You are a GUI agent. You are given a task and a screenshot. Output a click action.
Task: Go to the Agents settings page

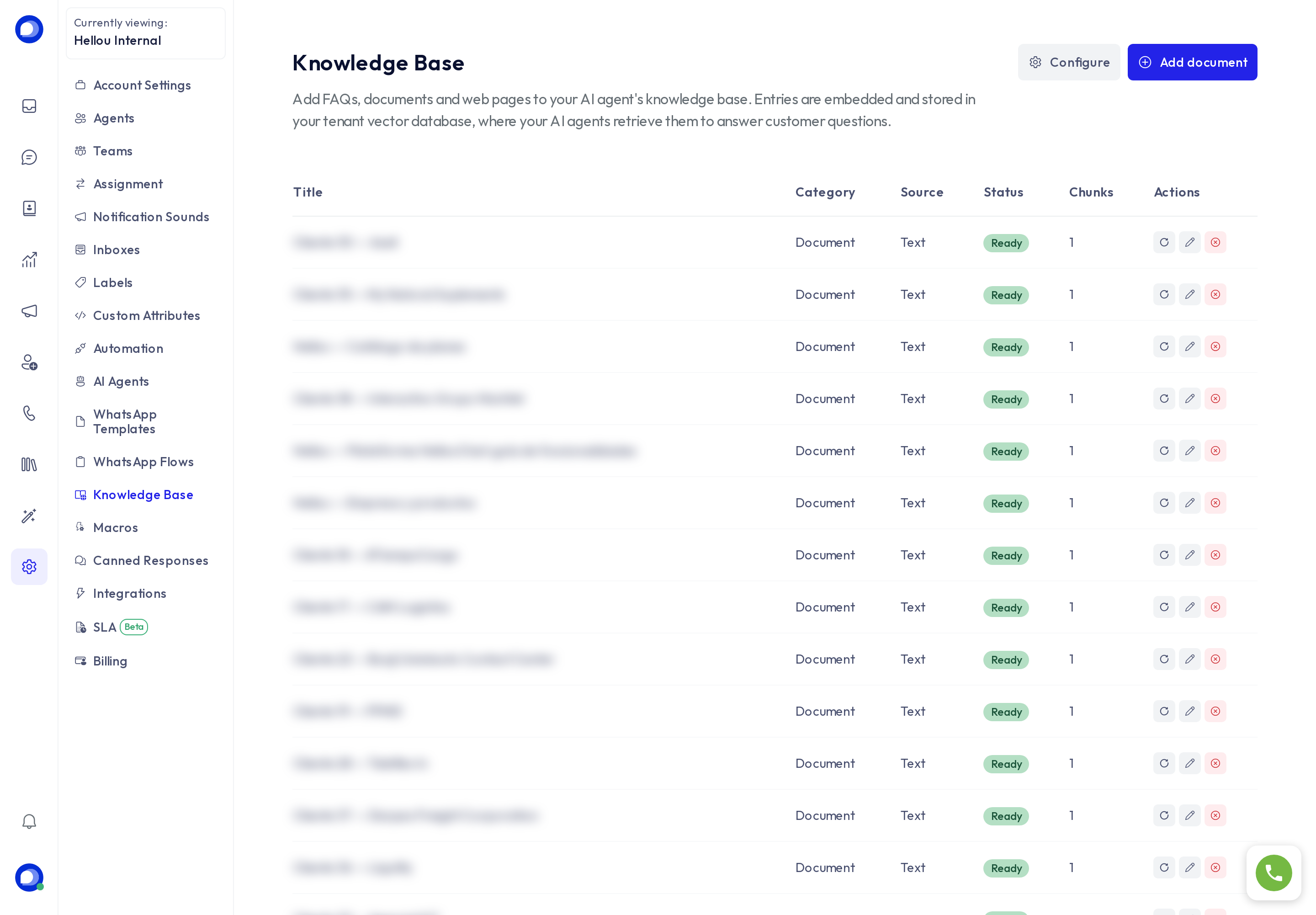click(x=113, y=118)
